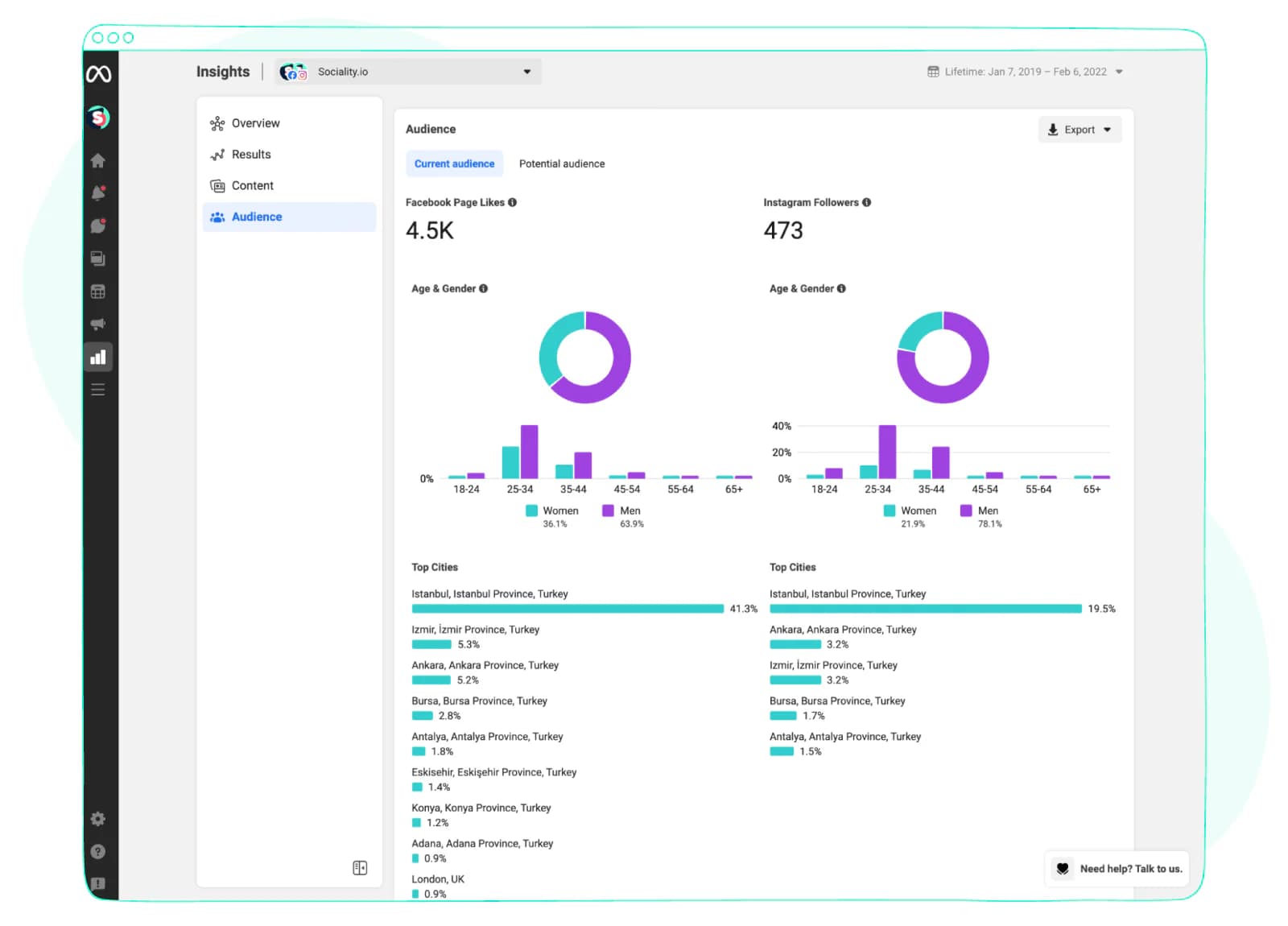Open the Ads megaphone icon
Screen dimensions: 1288x926
(98, 325)
